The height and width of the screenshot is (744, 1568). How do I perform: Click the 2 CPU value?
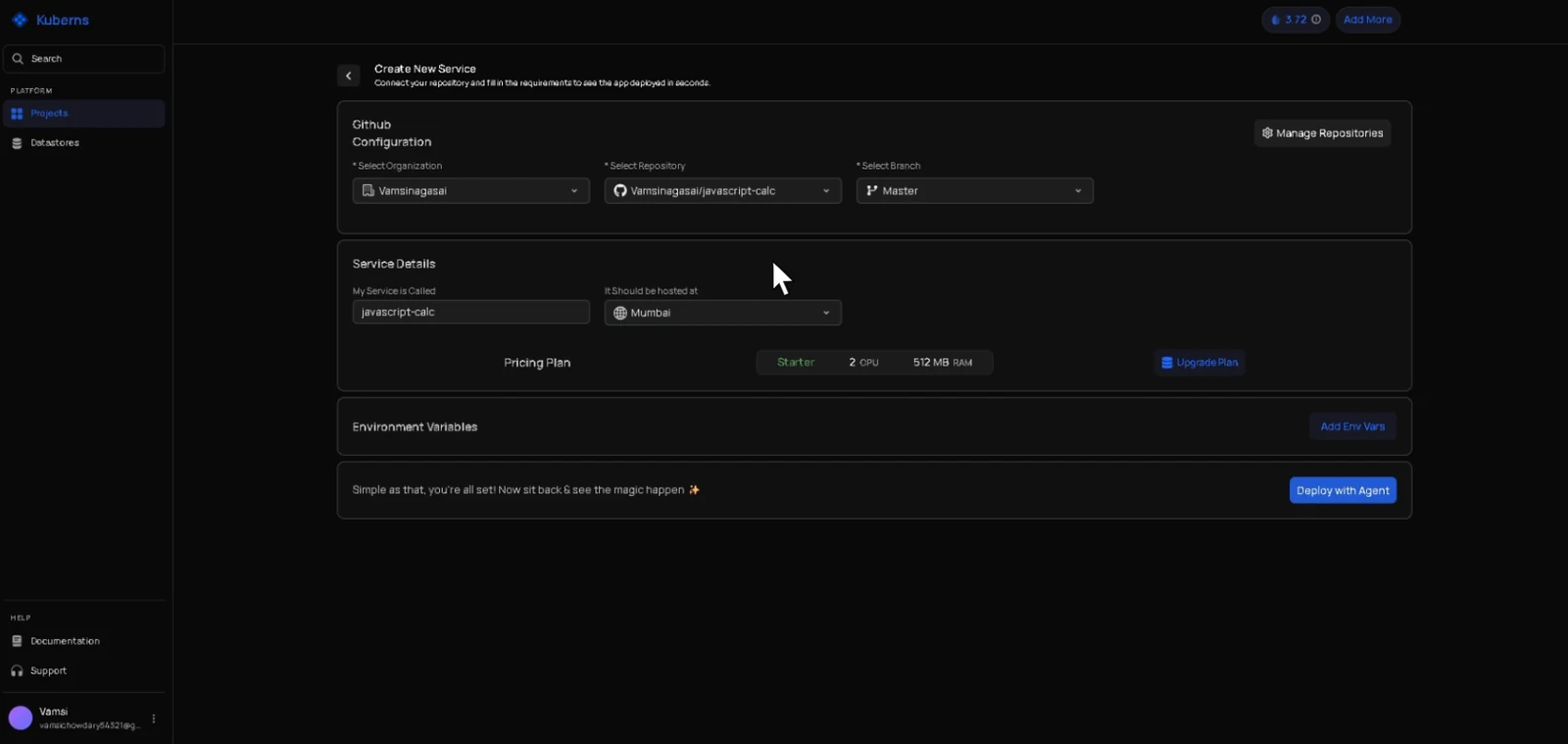coord(863,363)
